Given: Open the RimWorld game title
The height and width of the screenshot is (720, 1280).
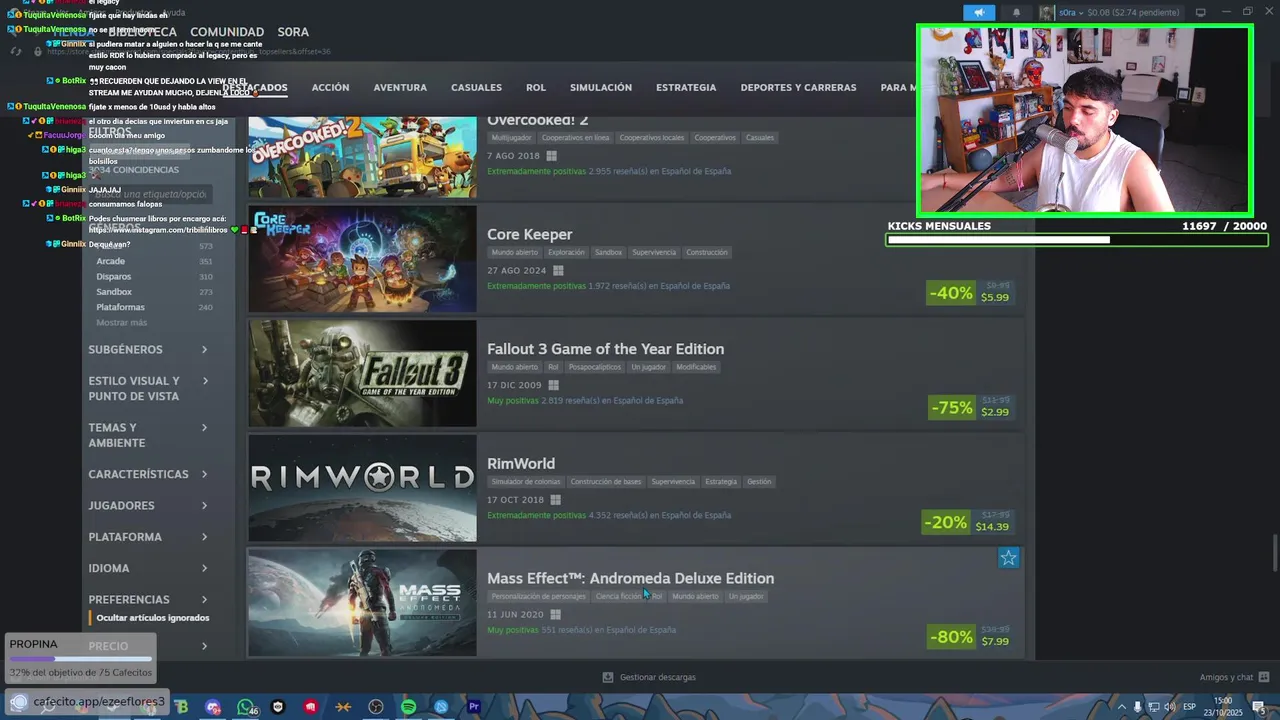Looking at the screenshot, I should (521, 464).
